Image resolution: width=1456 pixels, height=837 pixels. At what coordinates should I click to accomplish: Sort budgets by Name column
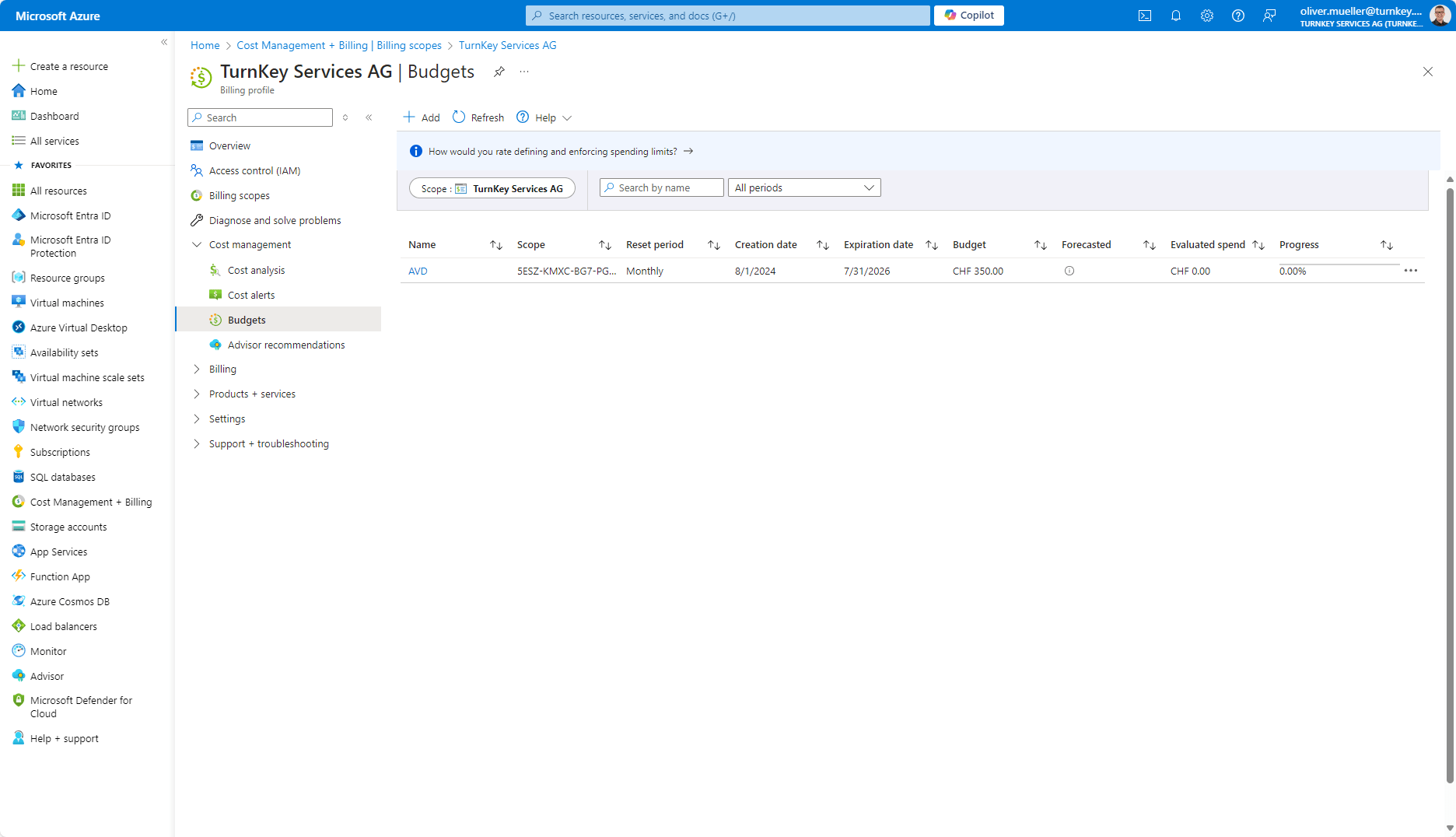[x=495, y=245]
